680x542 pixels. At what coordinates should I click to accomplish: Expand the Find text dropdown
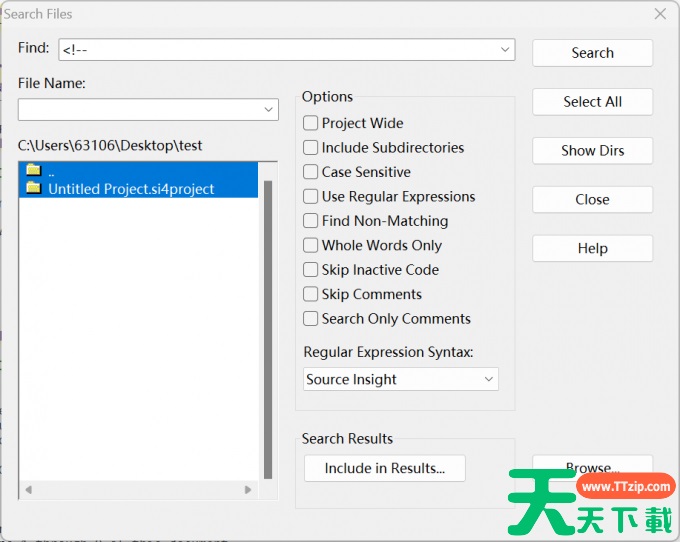click(505, 49)
